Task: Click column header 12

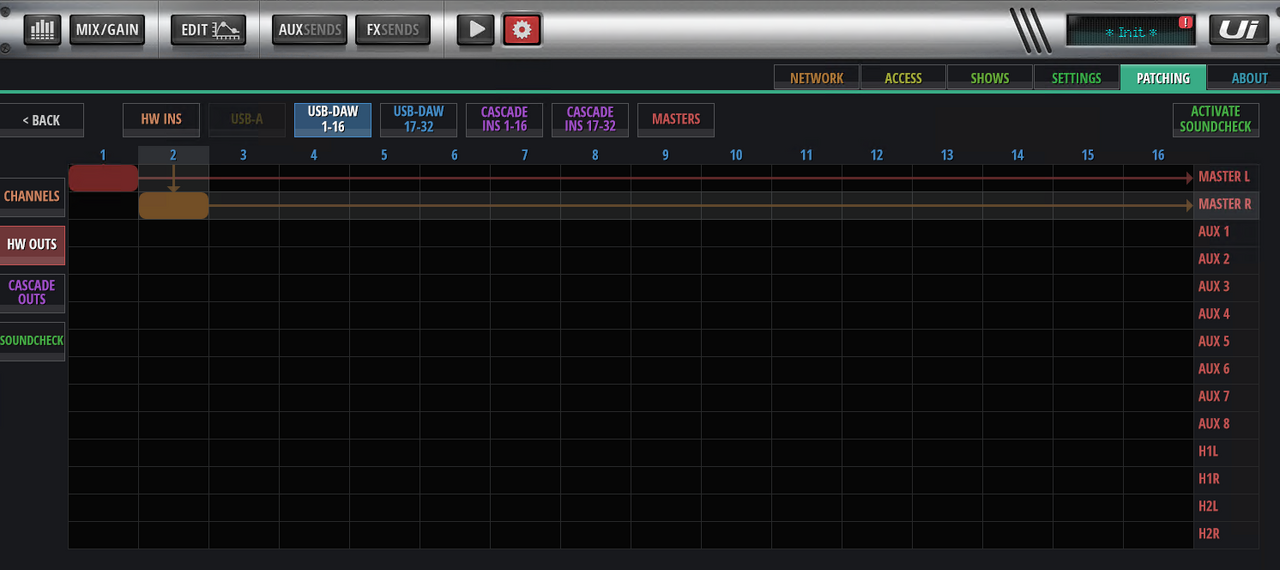Action: (877, 155)
